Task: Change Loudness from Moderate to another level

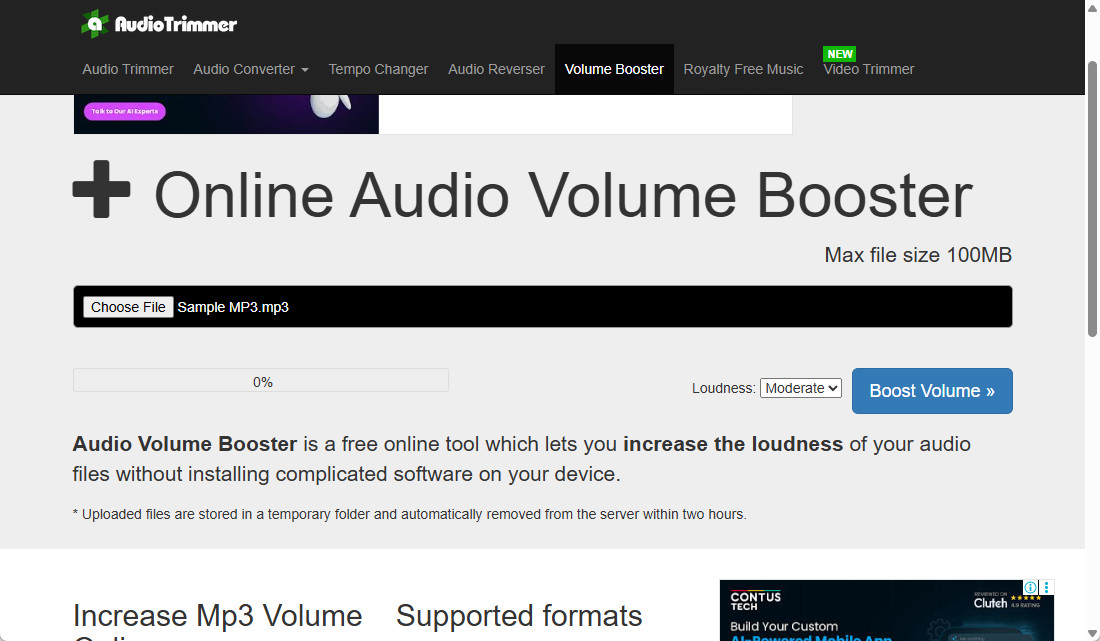Action: click(x=800, y=387)
